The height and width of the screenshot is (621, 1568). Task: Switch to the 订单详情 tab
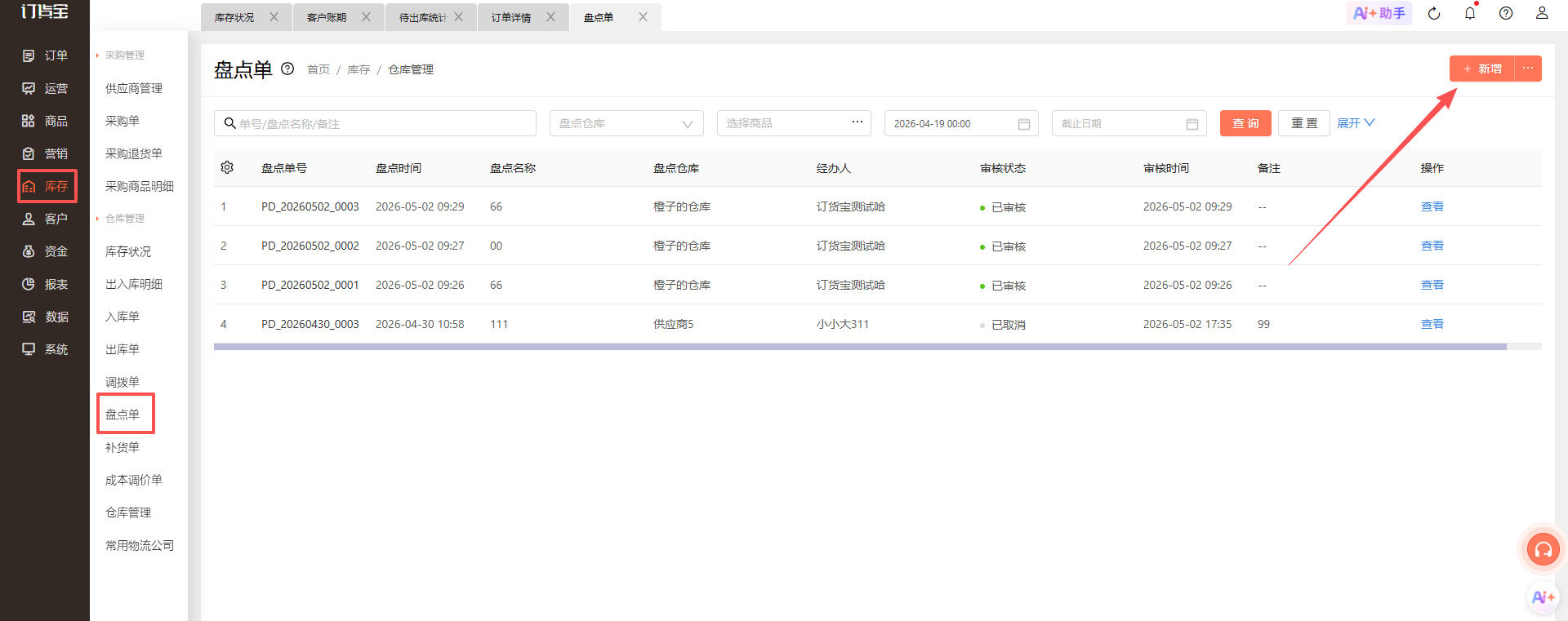(x=511, y=17)
